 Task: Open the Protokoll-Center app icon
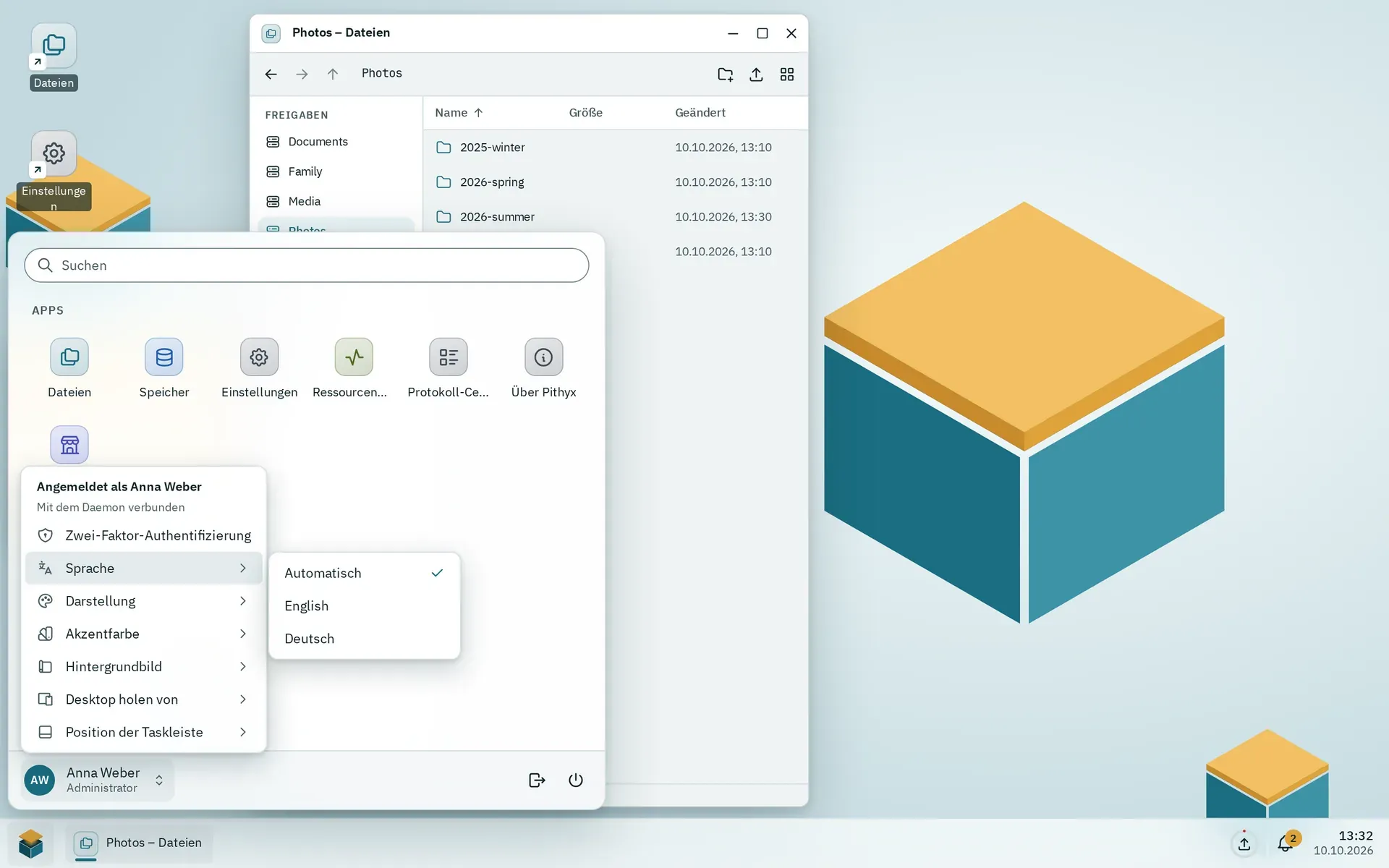(x=449, y=357)
